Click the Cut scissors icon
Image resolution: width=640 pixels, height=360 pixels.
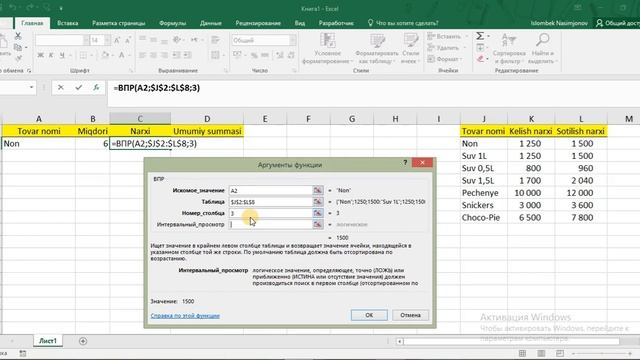pyautogui.click(x=18, y=36)
